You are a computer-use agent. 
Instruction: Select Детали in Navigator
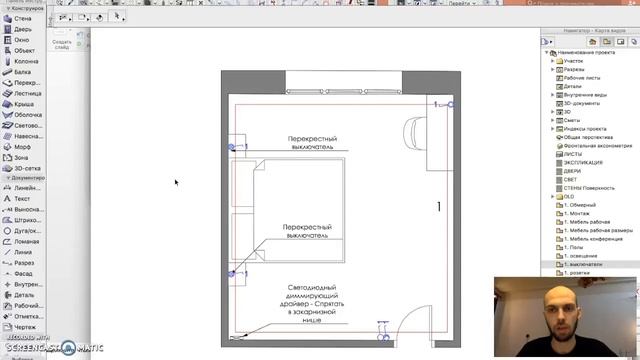(569, 87)
